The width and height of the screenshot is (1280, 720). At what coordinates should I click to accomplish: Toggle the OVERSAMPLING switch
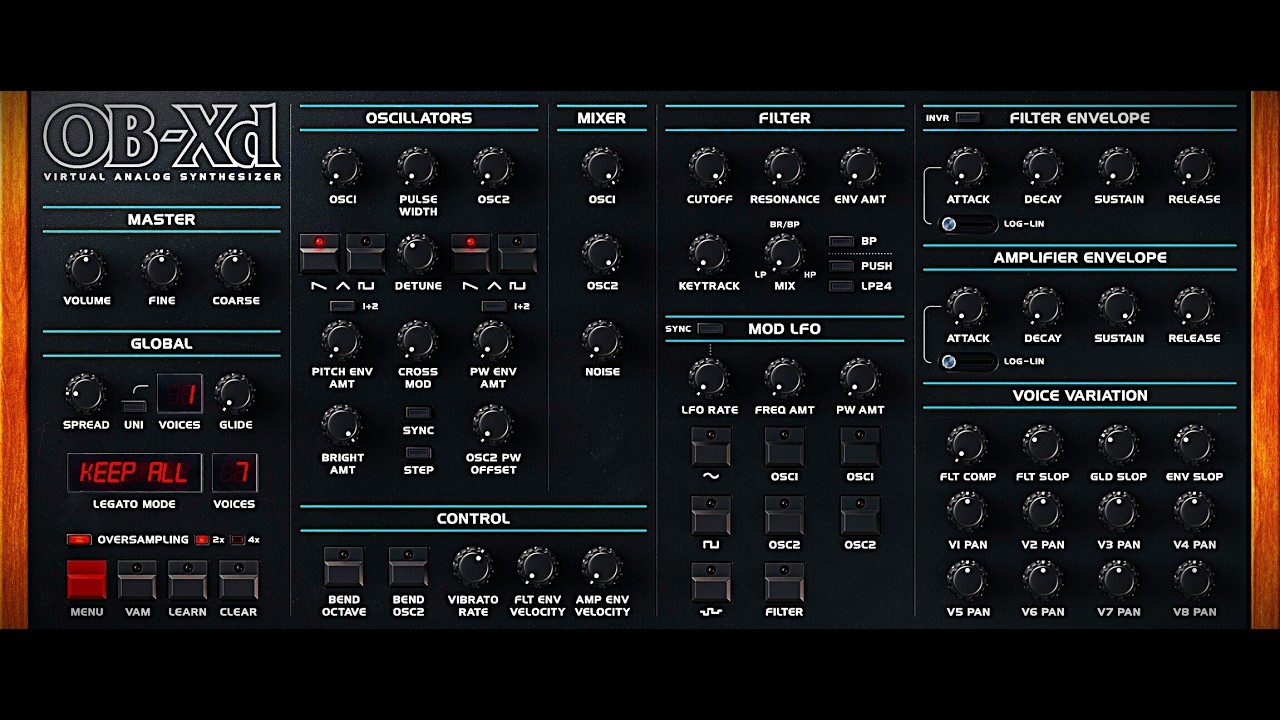79,540
